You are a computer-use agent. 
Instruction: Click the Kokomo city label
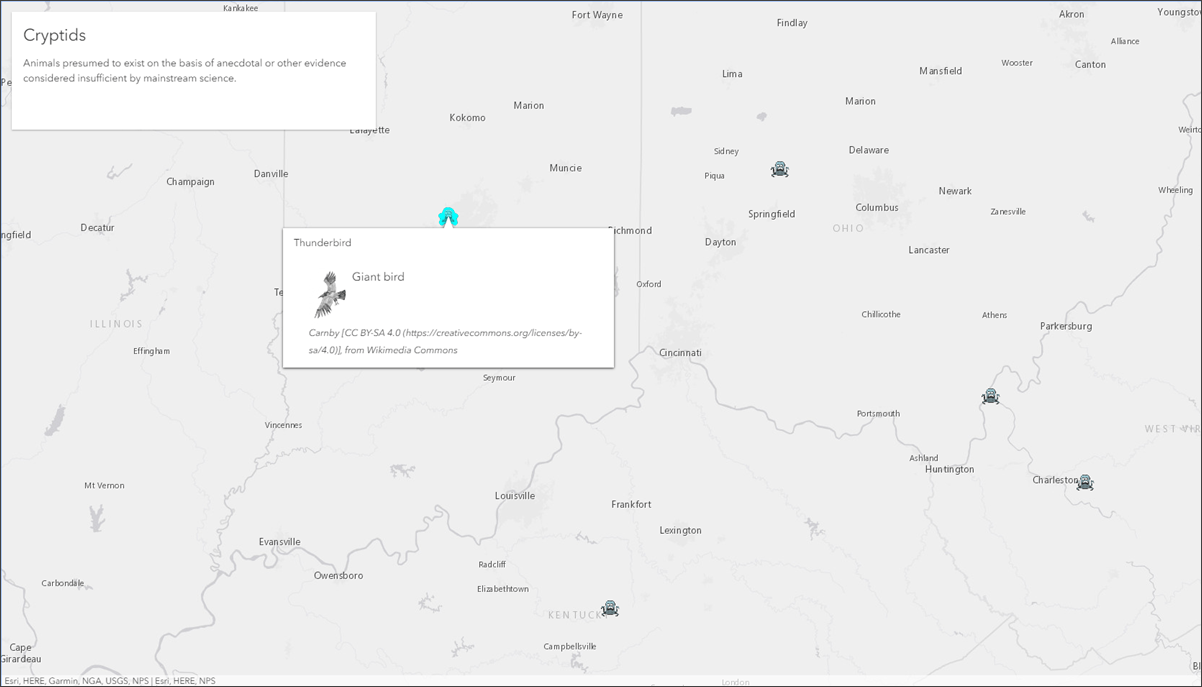(x=467, y=117)
